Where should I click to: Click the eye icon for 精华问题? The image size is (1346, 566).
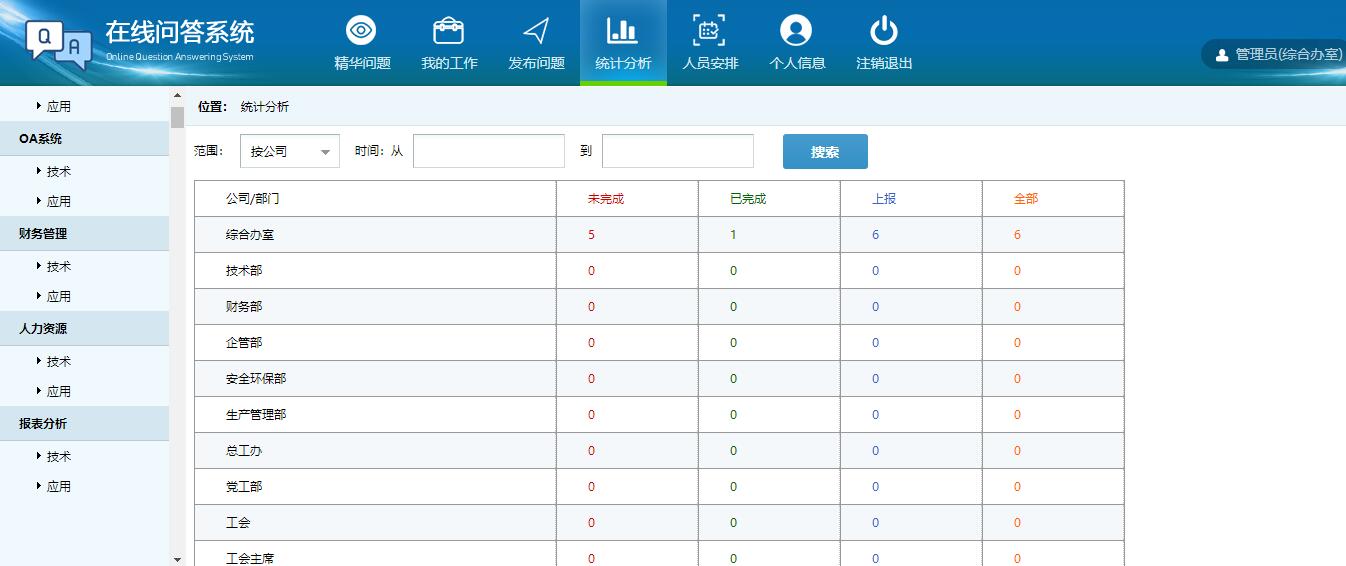click(361, 32)
